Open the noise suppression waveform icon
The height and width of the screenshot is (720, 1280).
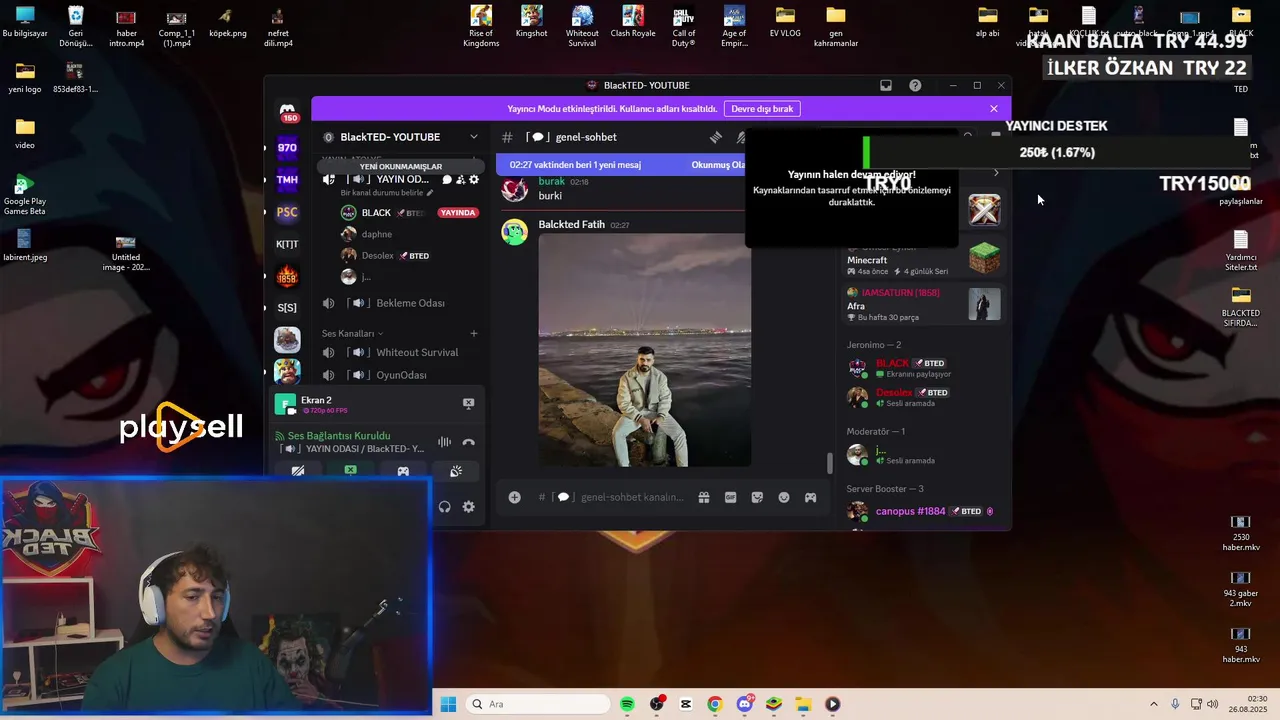444,442
